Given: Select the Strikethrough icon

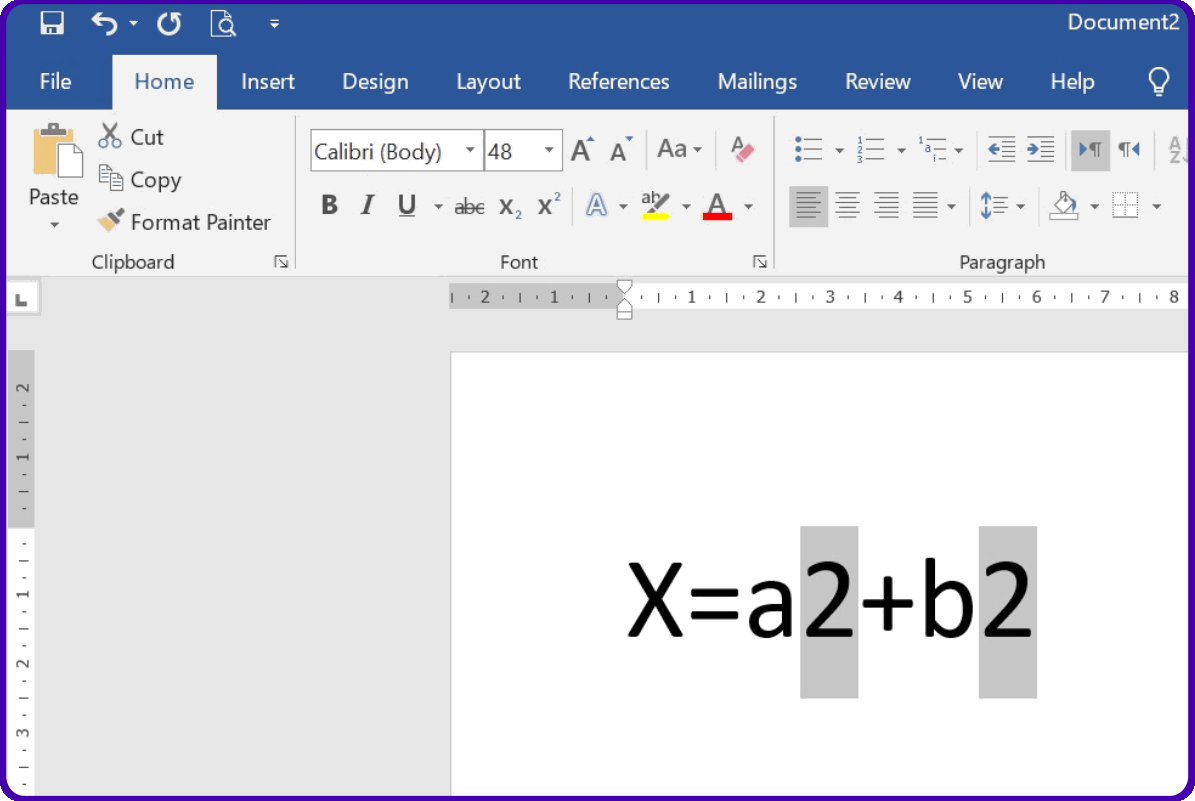Looking at the screenshot, I should pos(468,206).
